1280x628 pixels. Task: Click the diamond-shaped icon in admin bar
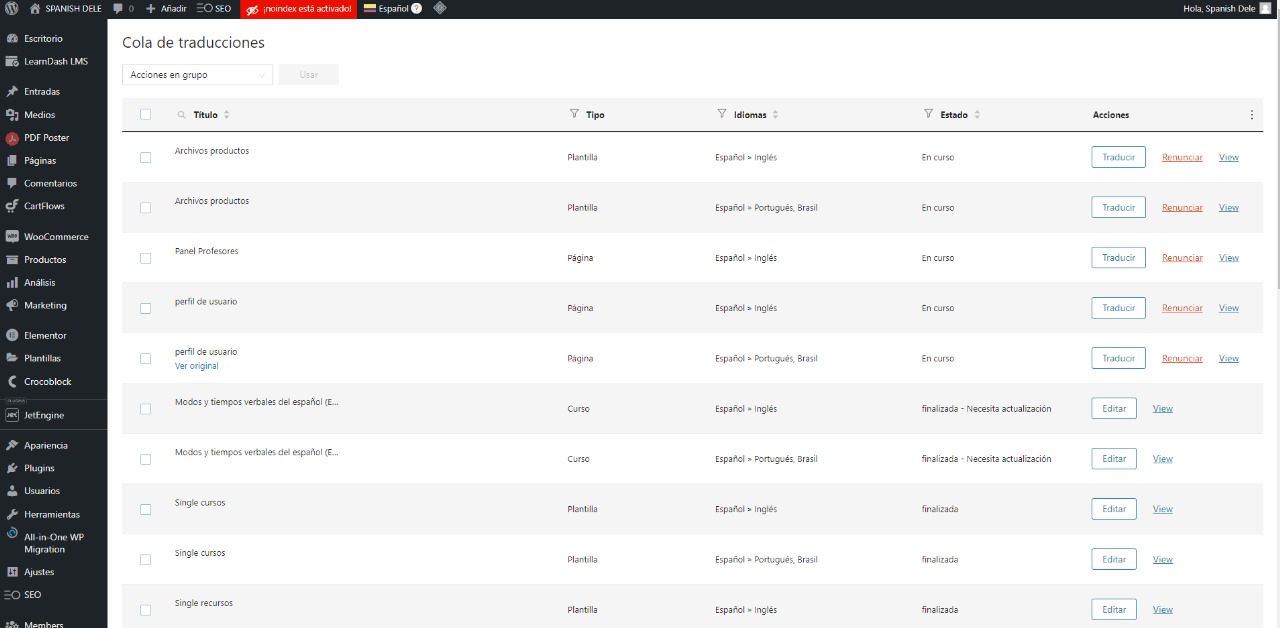point(440,8)
